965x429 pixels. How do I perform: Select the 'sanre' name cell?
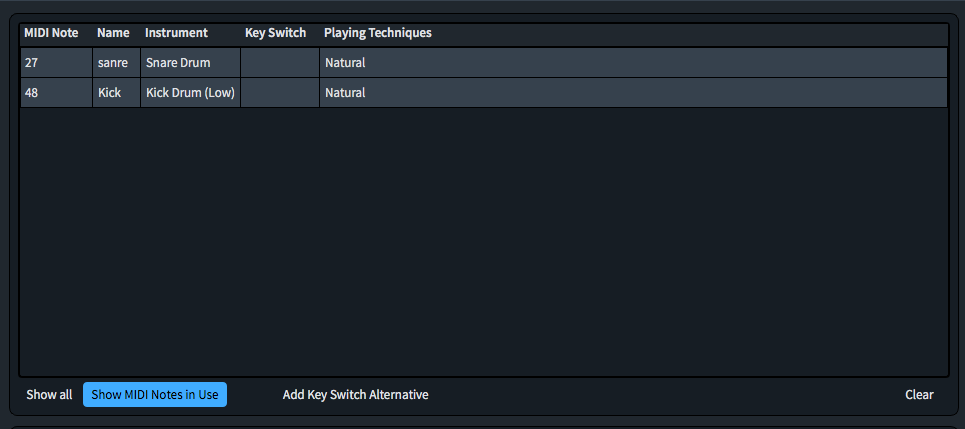click(116, 63)
